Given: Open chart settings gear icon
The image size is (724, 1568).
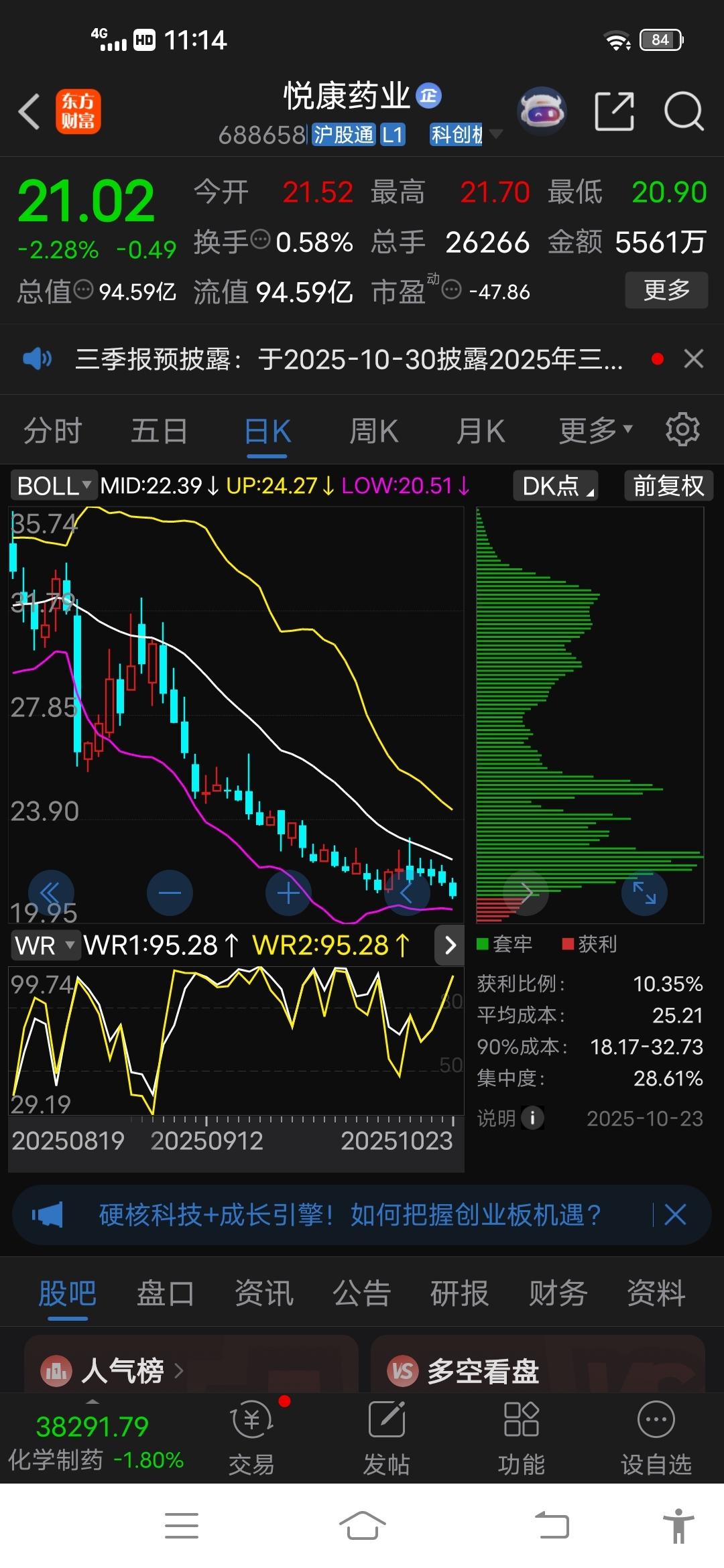Looking at the screenshot, I should point(682,430).
